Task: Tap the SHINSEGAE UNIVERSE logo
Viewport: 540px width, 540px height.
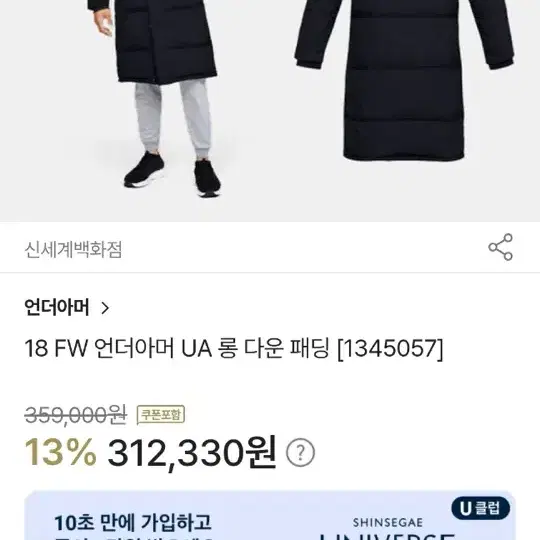Action: coord(388,529)
